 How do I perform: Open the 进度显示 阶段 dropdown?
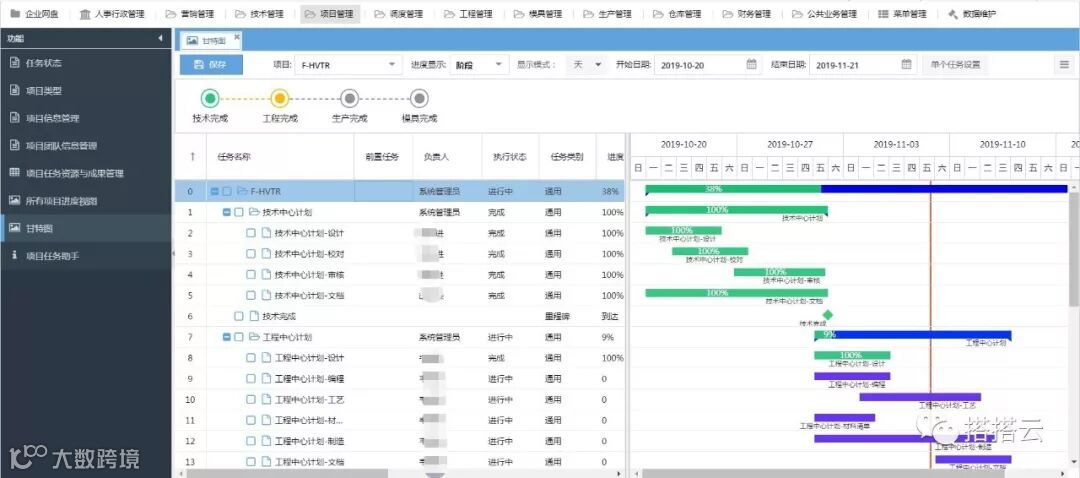click(x=479, y=65)
